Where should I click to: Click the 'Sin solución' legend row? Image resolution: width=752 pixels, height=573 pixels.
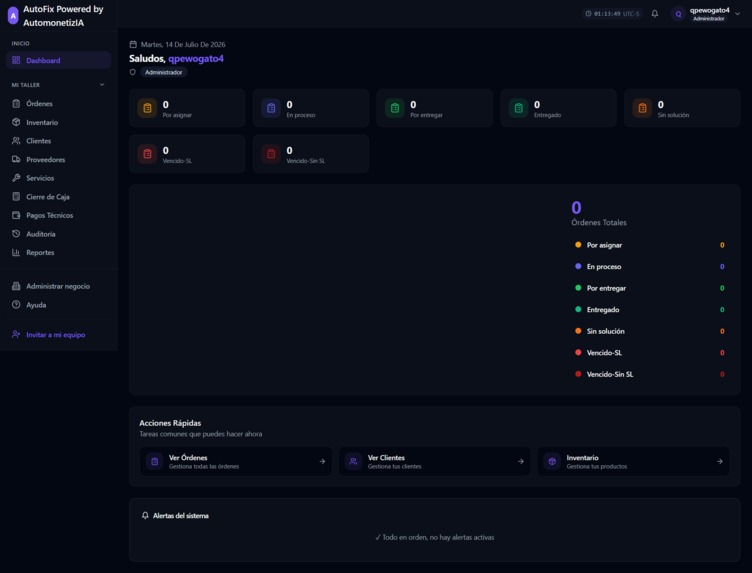(x=649, y=331)
